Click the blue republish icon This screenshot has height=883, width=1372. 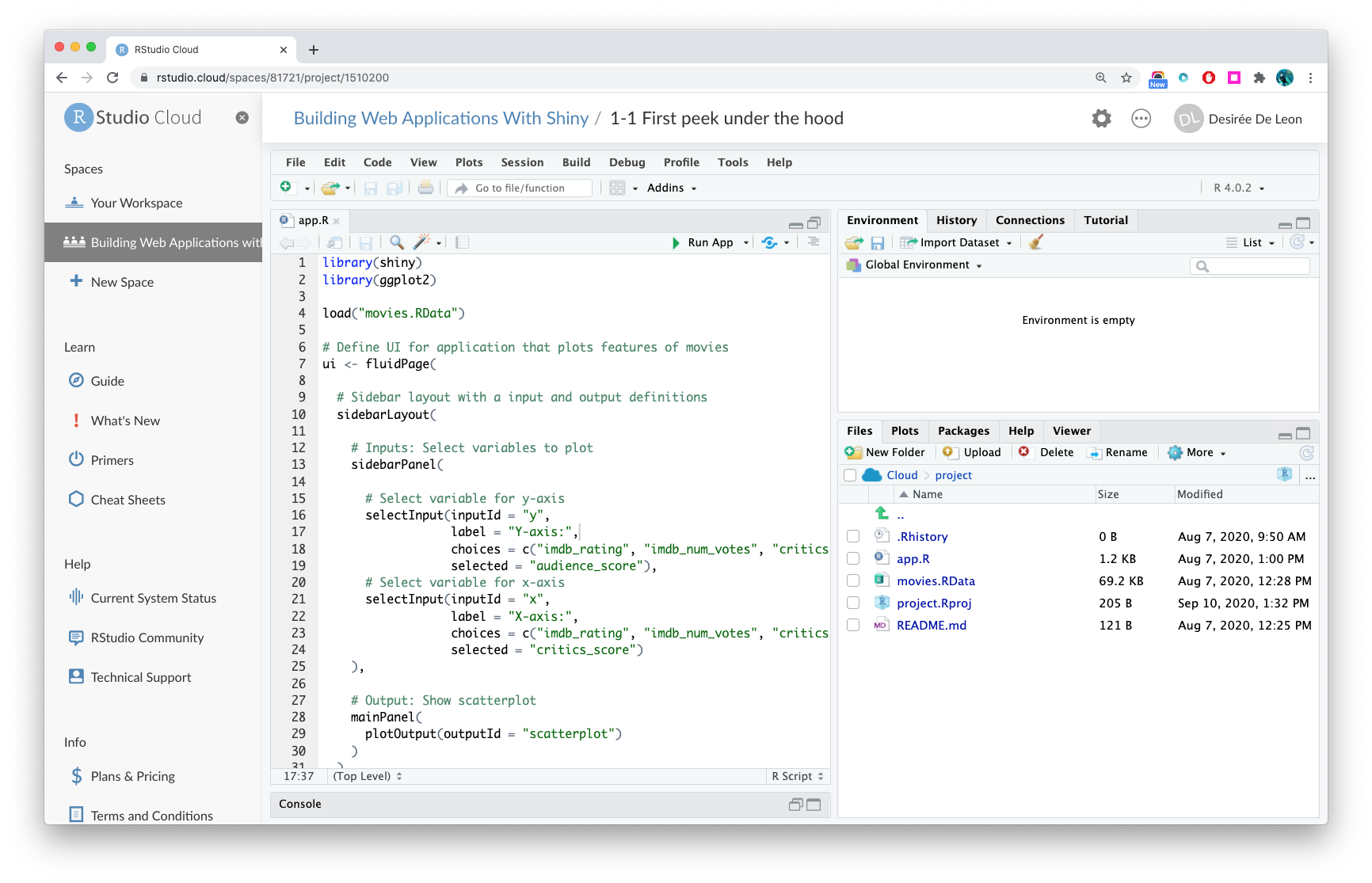(x=769, y=242)
